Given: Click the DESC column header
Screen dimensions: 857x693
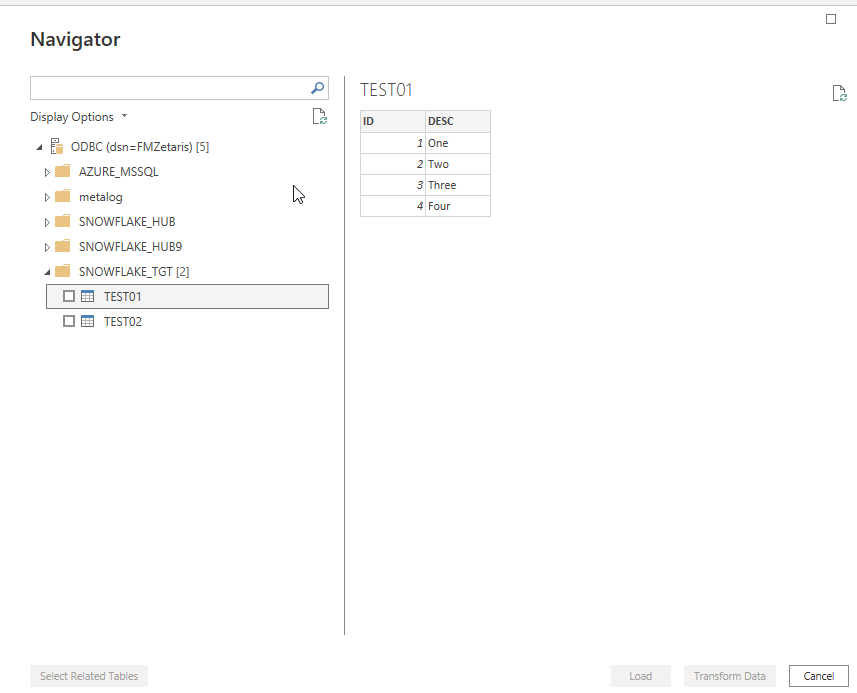Looking at the screenshot, I should point(458,121).
